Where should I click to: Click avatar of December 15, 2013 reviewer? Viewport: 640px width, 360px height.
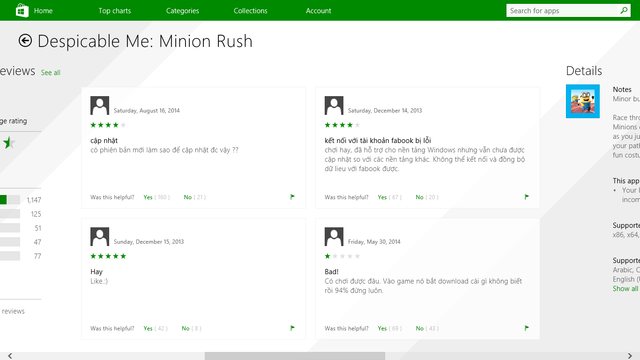pyautogui.click(x=100, y=237)
